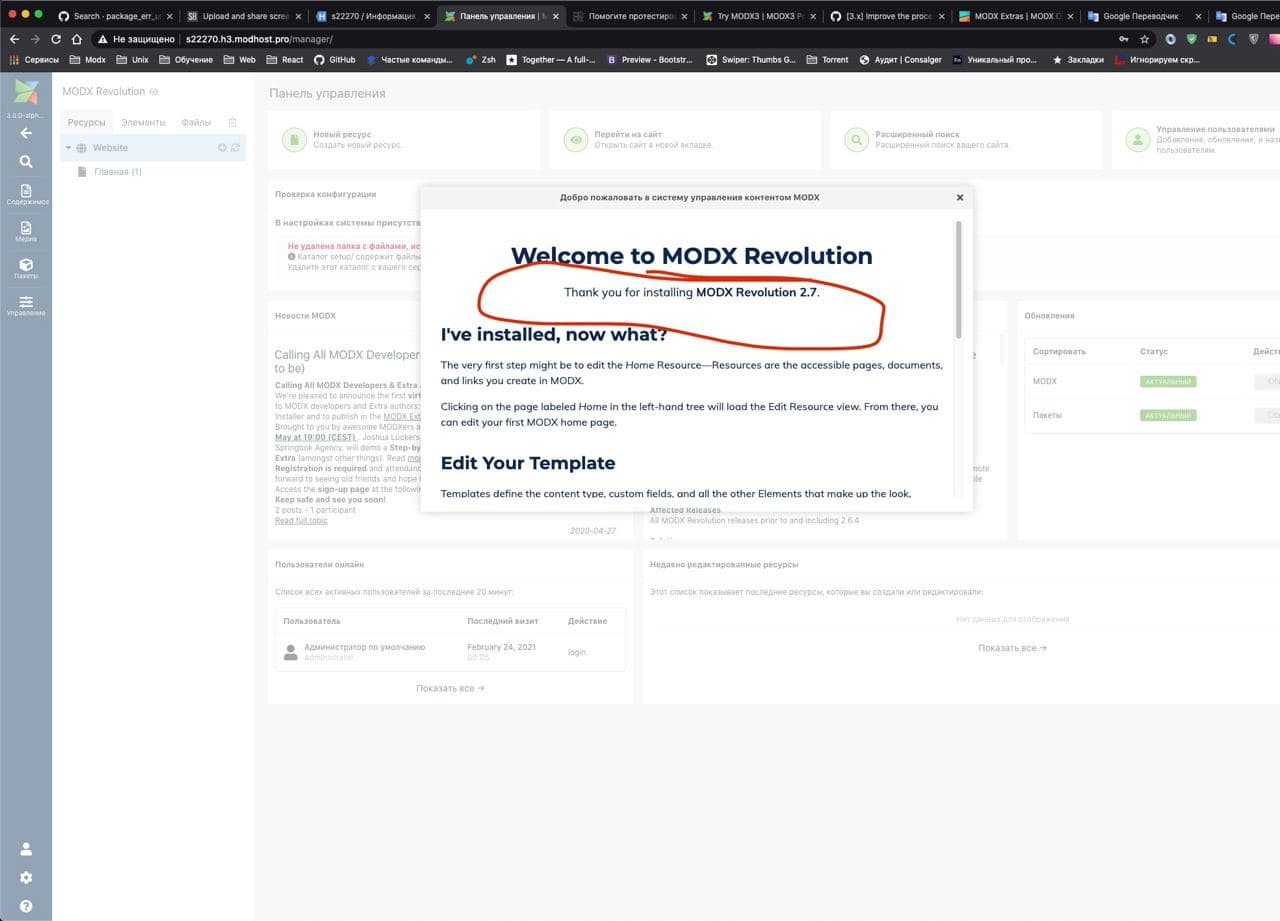This screenshot has width=1280, height=921.
Task: Switch to the Элементы tab
Action: click(x=143, y=122)
